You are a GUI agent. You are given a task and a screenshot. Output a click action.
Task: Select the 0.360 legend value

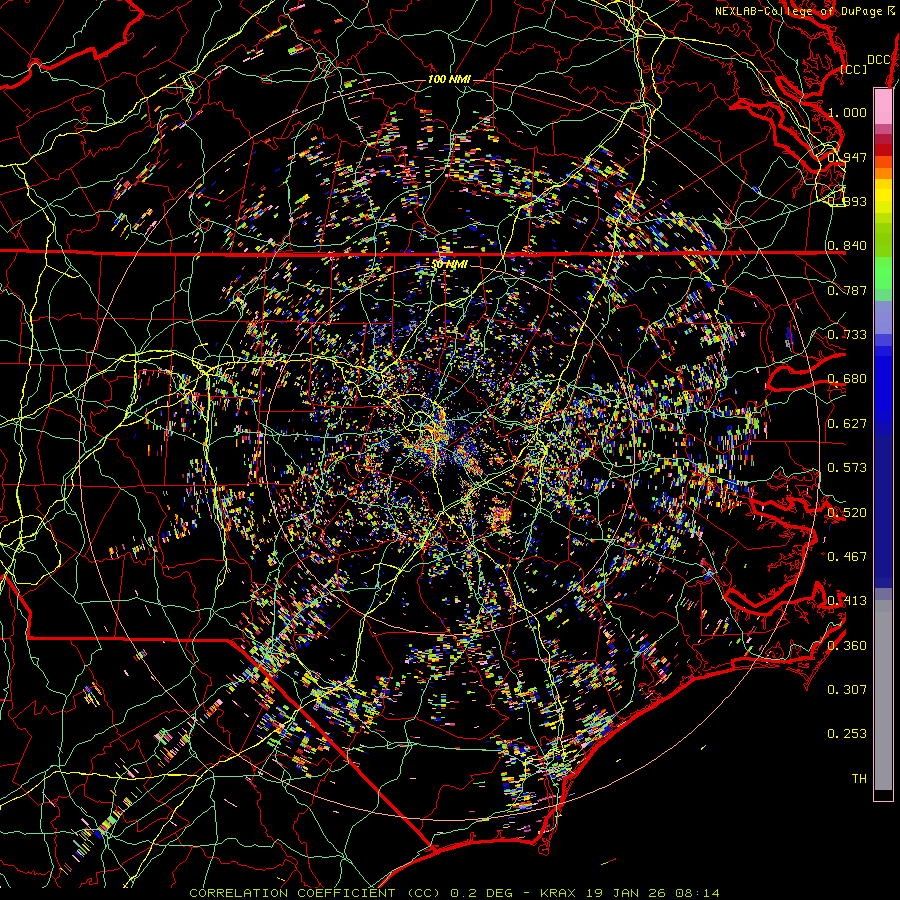tap(847, 646)
